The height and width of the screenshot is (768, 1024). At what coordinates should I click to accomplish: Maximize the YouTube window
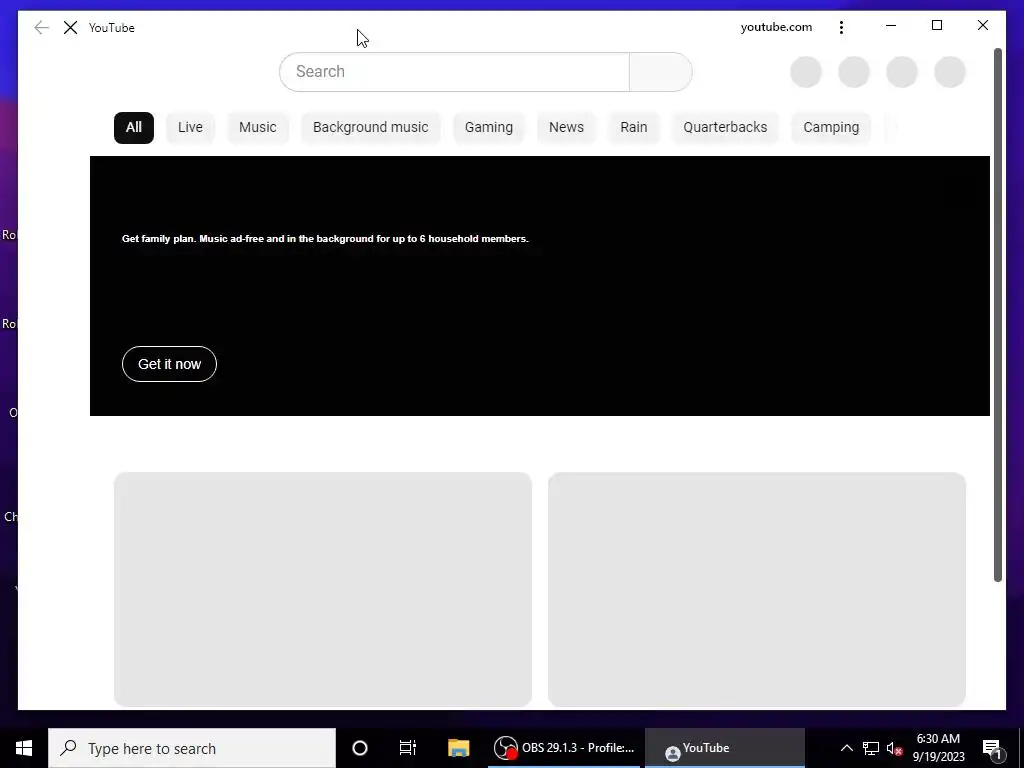point(936,26)
